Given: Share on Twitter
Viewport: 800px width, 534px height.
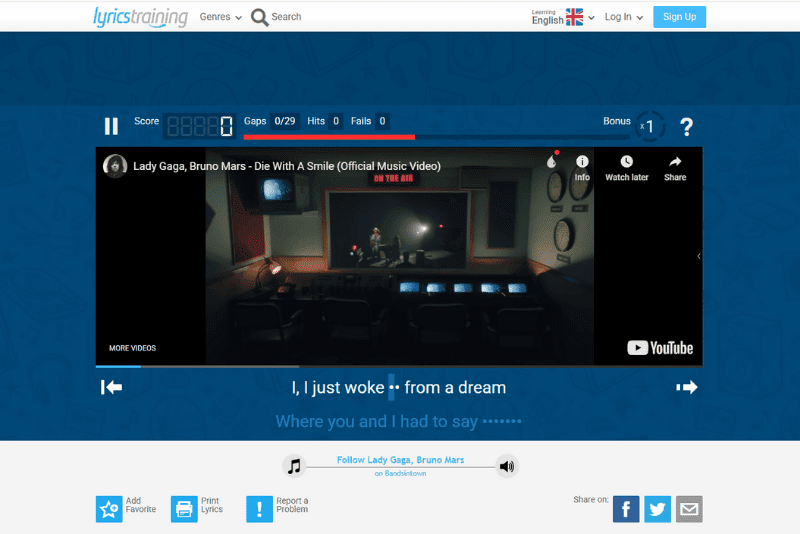Looking at the screenshot, I should coord(657,509).
